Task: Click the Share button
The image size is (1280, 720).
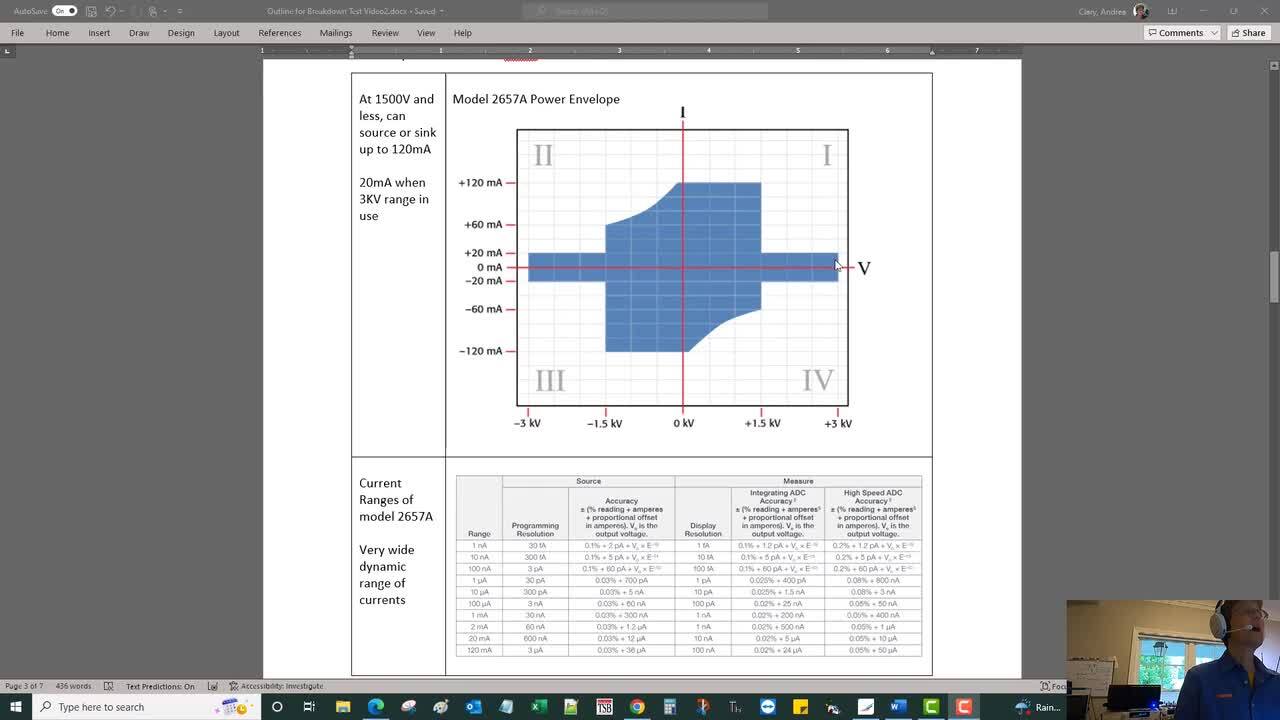Action: point(1249,33)
